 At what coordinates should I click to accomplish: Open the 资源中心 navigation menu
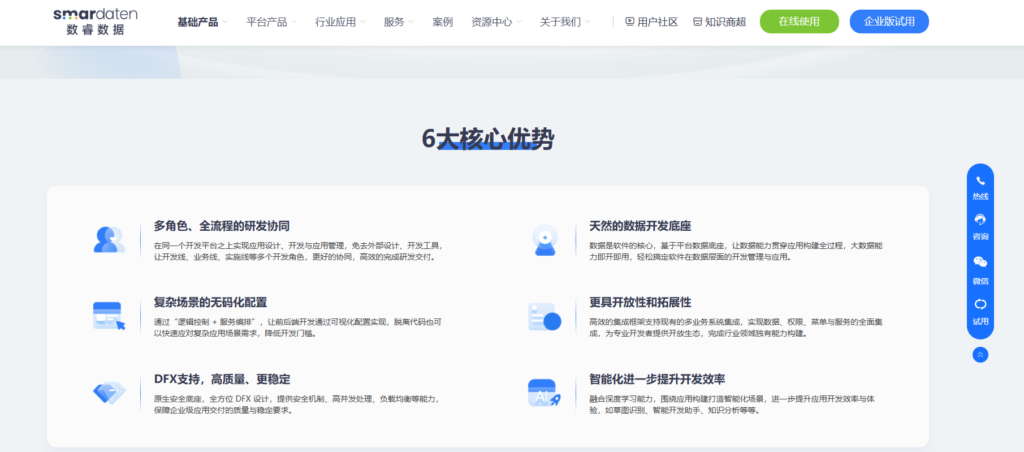[496, 21]
